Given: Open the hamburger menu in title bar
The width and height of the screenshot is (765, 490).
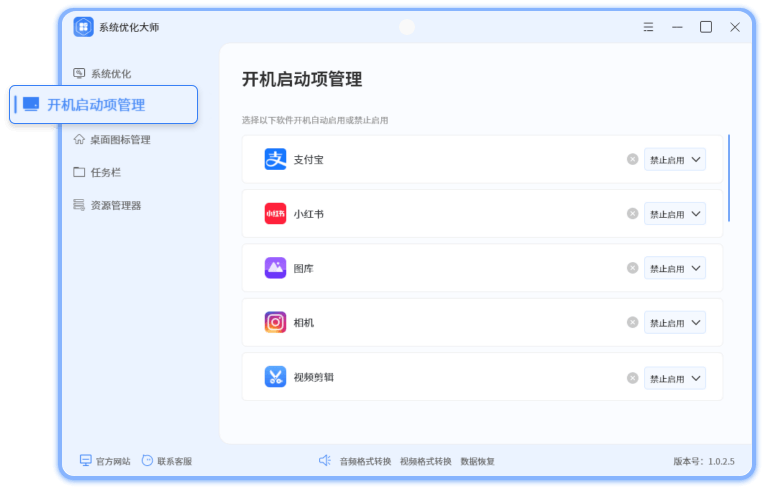Looking at the screenshot, I should pyautogui.click(x=648, y=27).
